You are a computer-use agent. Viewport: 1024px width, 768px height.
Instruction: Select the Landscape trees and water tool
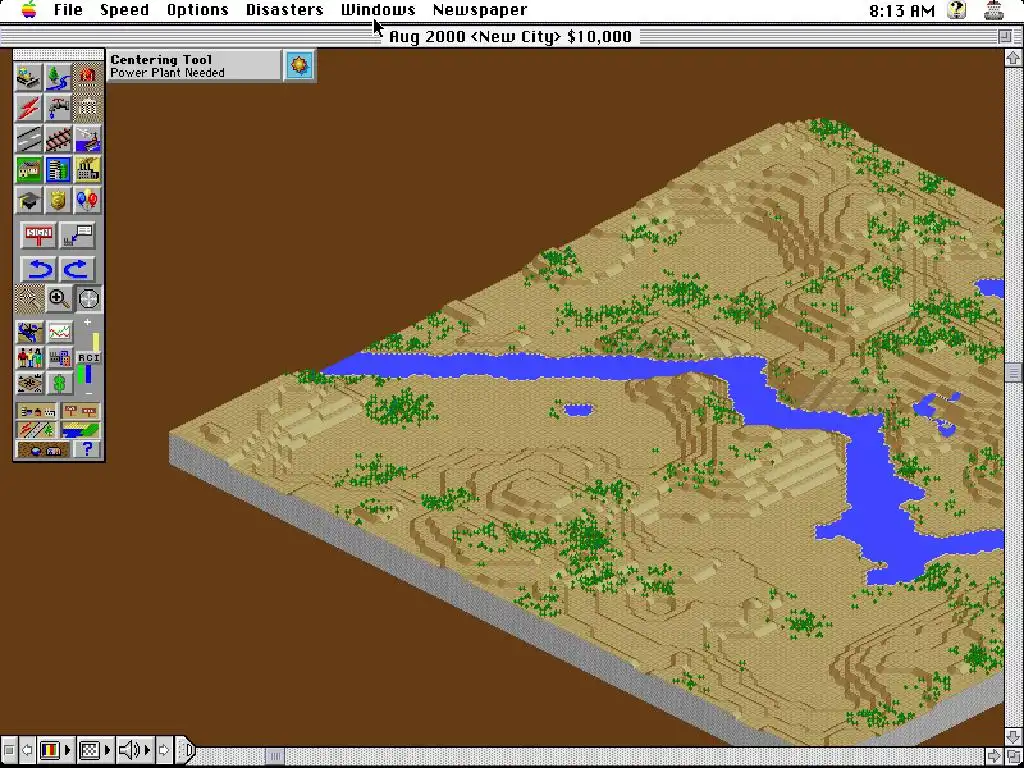[x=58, y=77]
